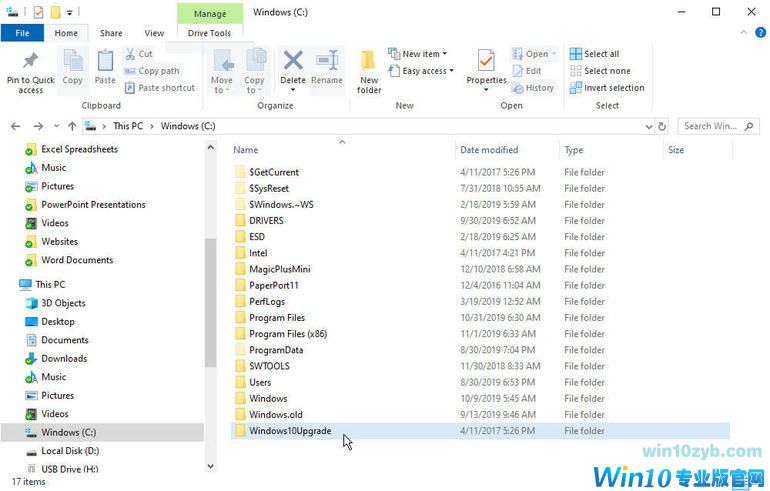Create a New folder
The height and width of the screenshot is (491, 770).
[x=368, y=71]
